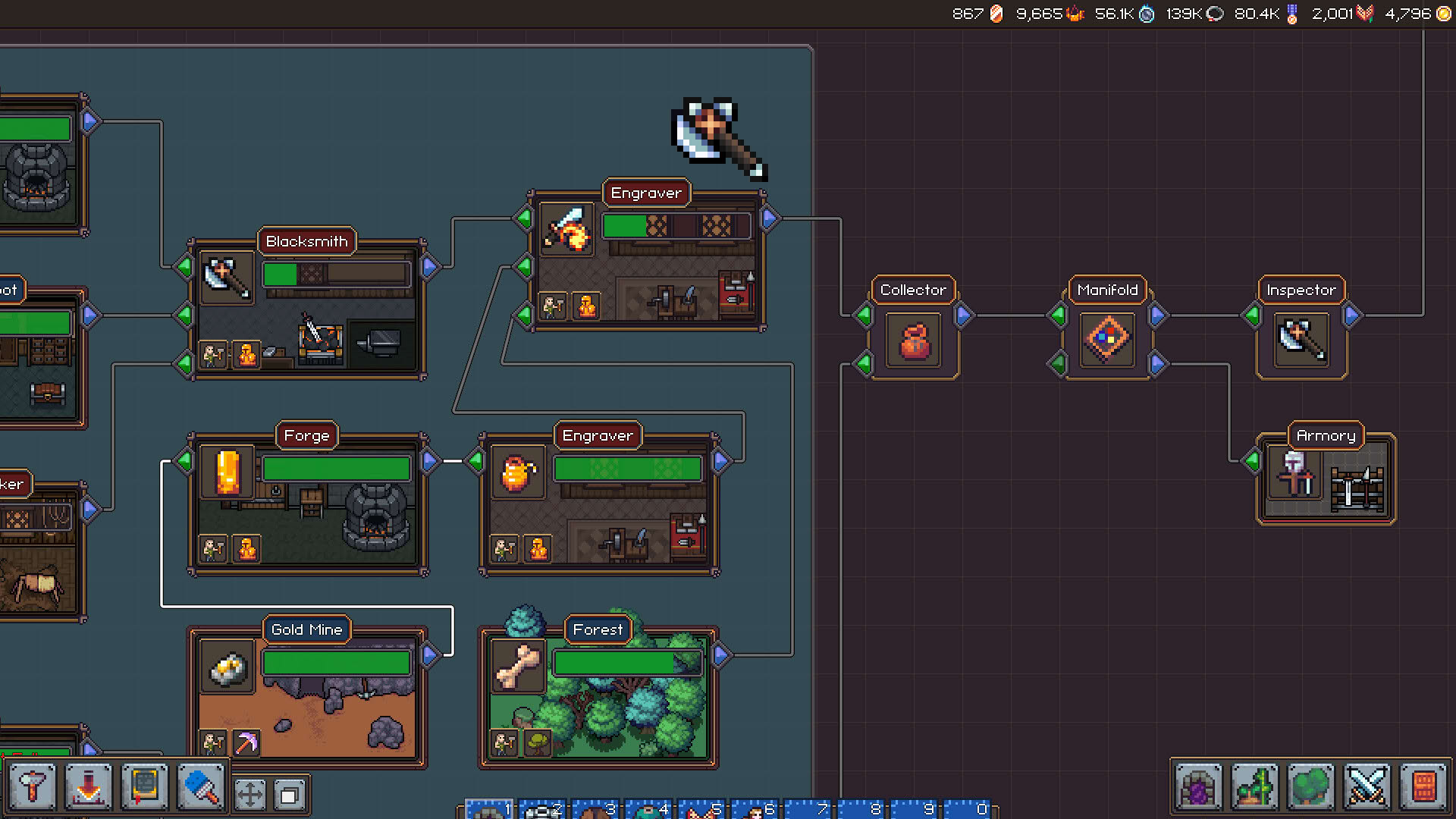Click the large floating battle axe item
Viewport: 1456px width, 819px height.
coord(719,138)
